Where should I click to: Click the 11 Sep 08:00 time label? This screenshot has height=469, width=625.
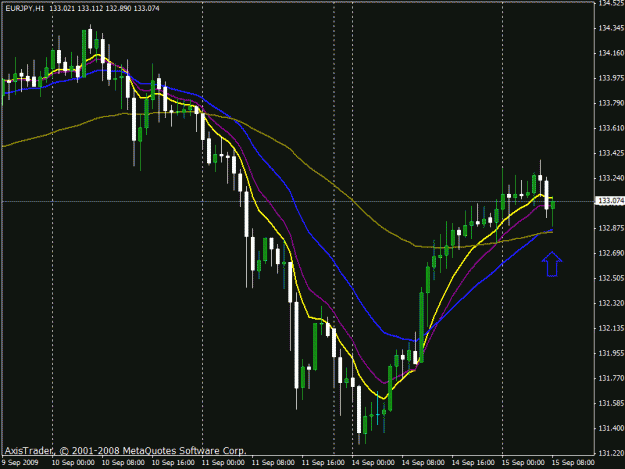[x=273, y=463]
